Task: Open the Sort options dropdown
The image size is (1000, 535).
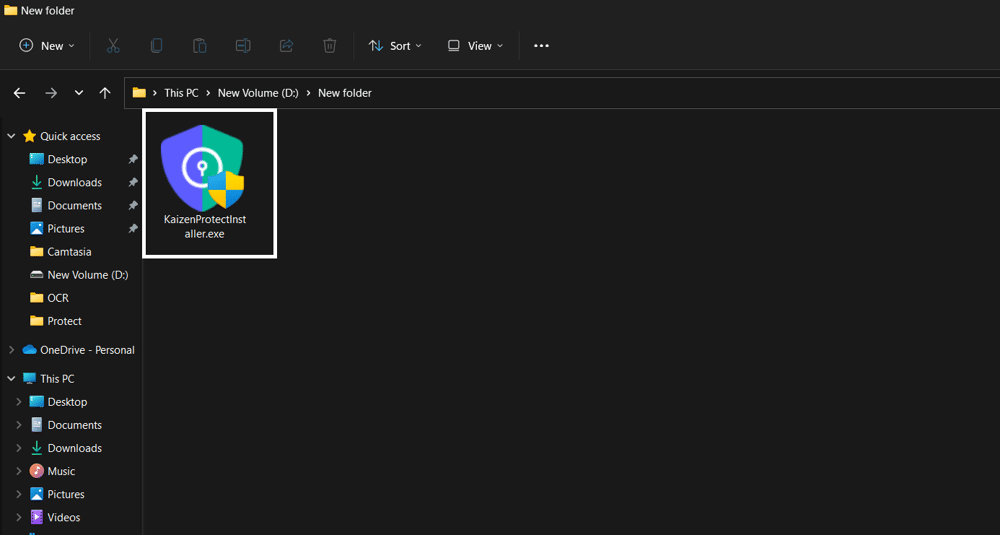Action: click(395, 46)
